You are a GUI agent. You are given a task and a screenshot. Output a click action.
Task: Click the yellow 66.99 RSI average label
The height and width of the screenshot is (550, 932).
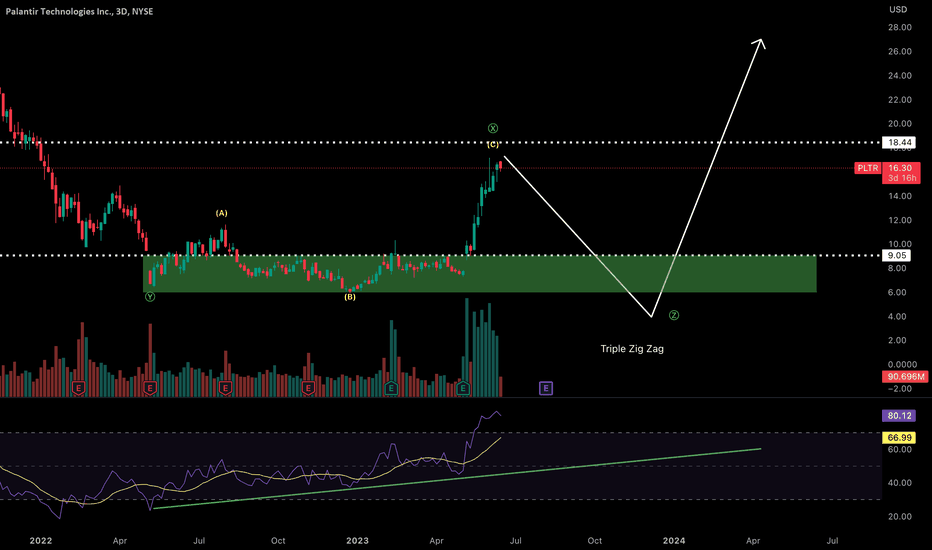coord(899,438)
